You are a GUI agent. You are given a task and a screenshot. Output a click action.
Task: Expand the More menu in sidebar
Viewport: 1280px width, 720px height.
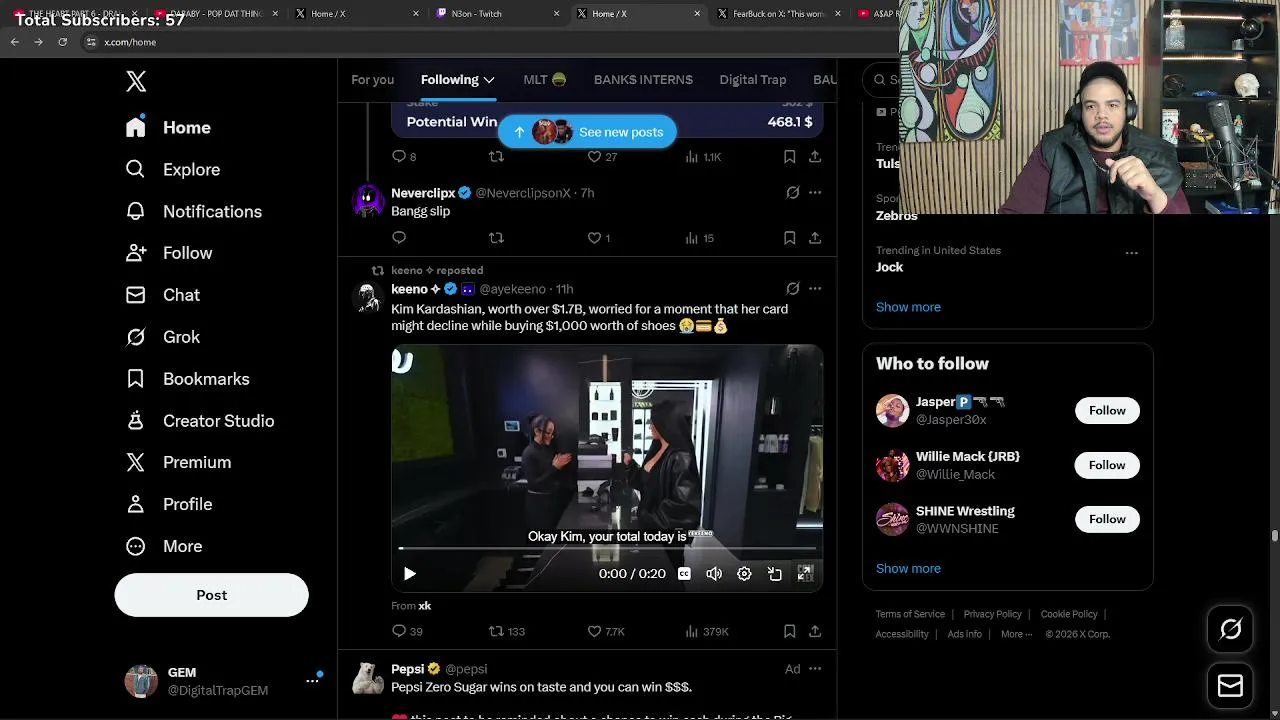[x=164, y=547]
